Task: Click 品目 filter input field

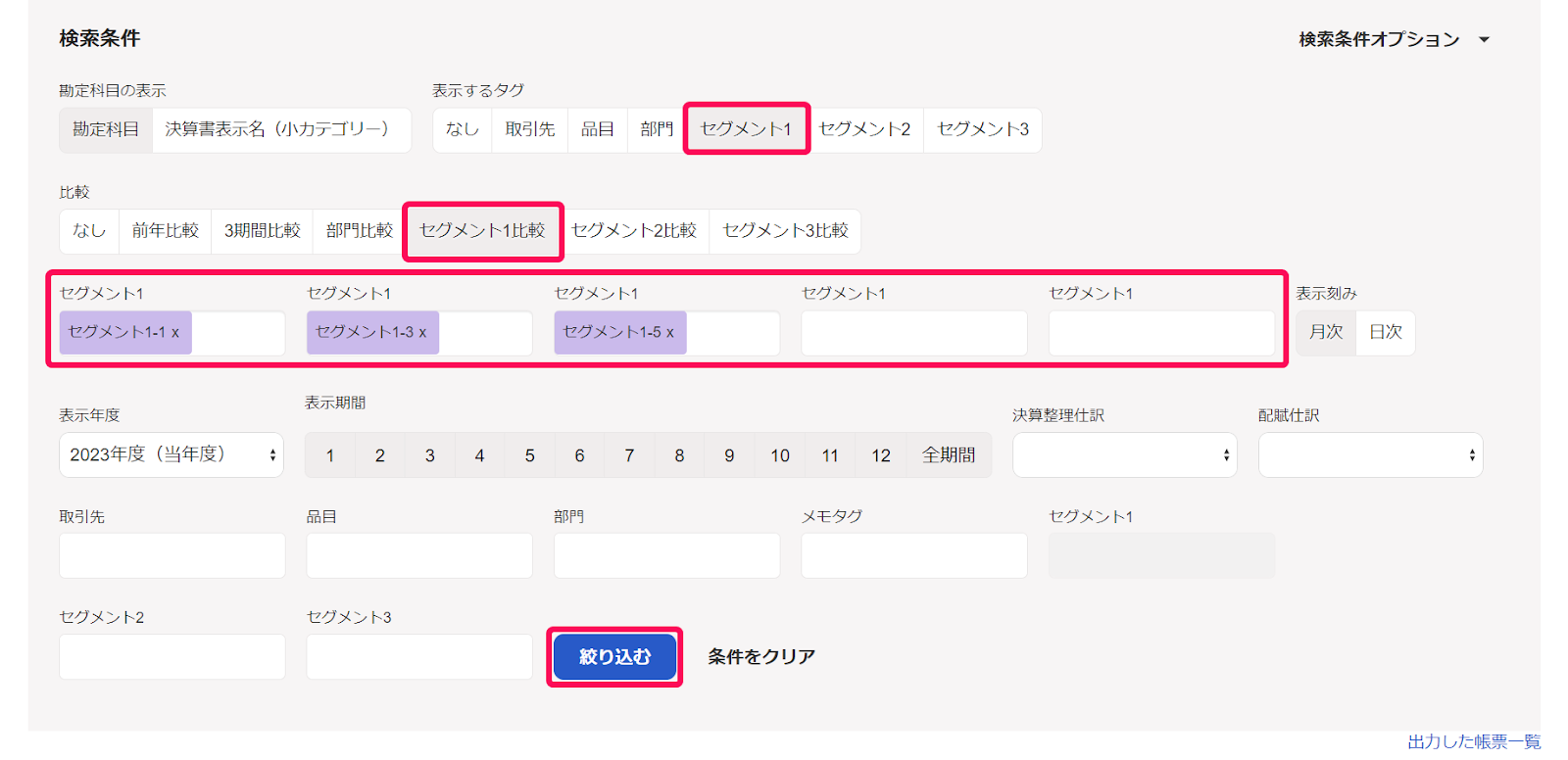Action: click(419, 555)
